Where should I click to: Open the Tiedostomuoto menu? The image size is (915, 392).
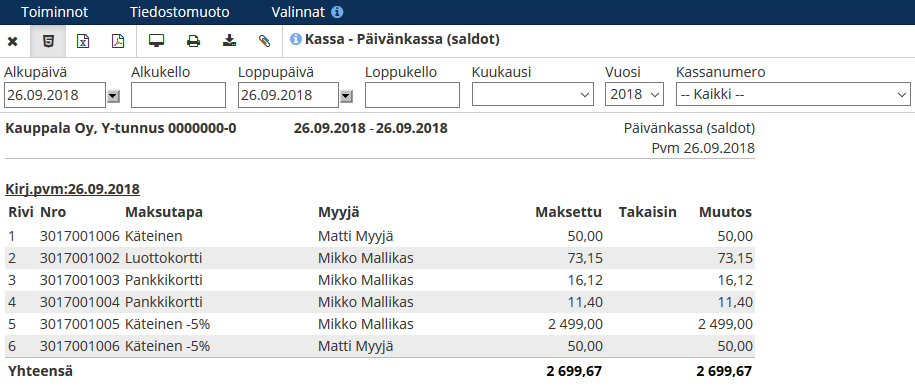pyautogui.click(x=180, y=12)
